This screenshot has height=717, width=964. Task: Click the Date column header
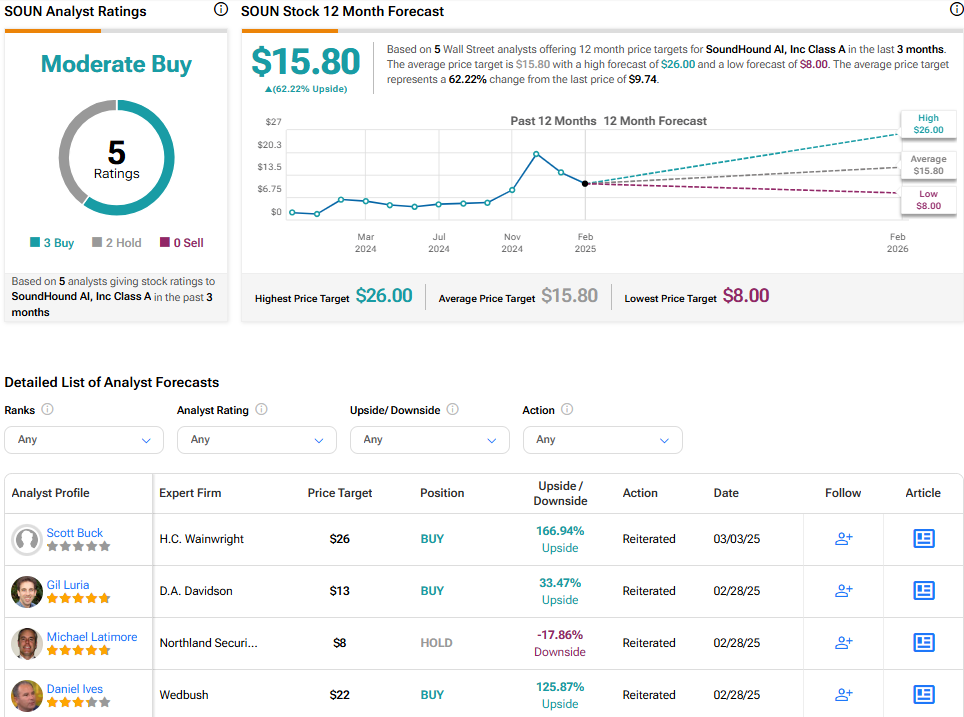pos(726,493)
